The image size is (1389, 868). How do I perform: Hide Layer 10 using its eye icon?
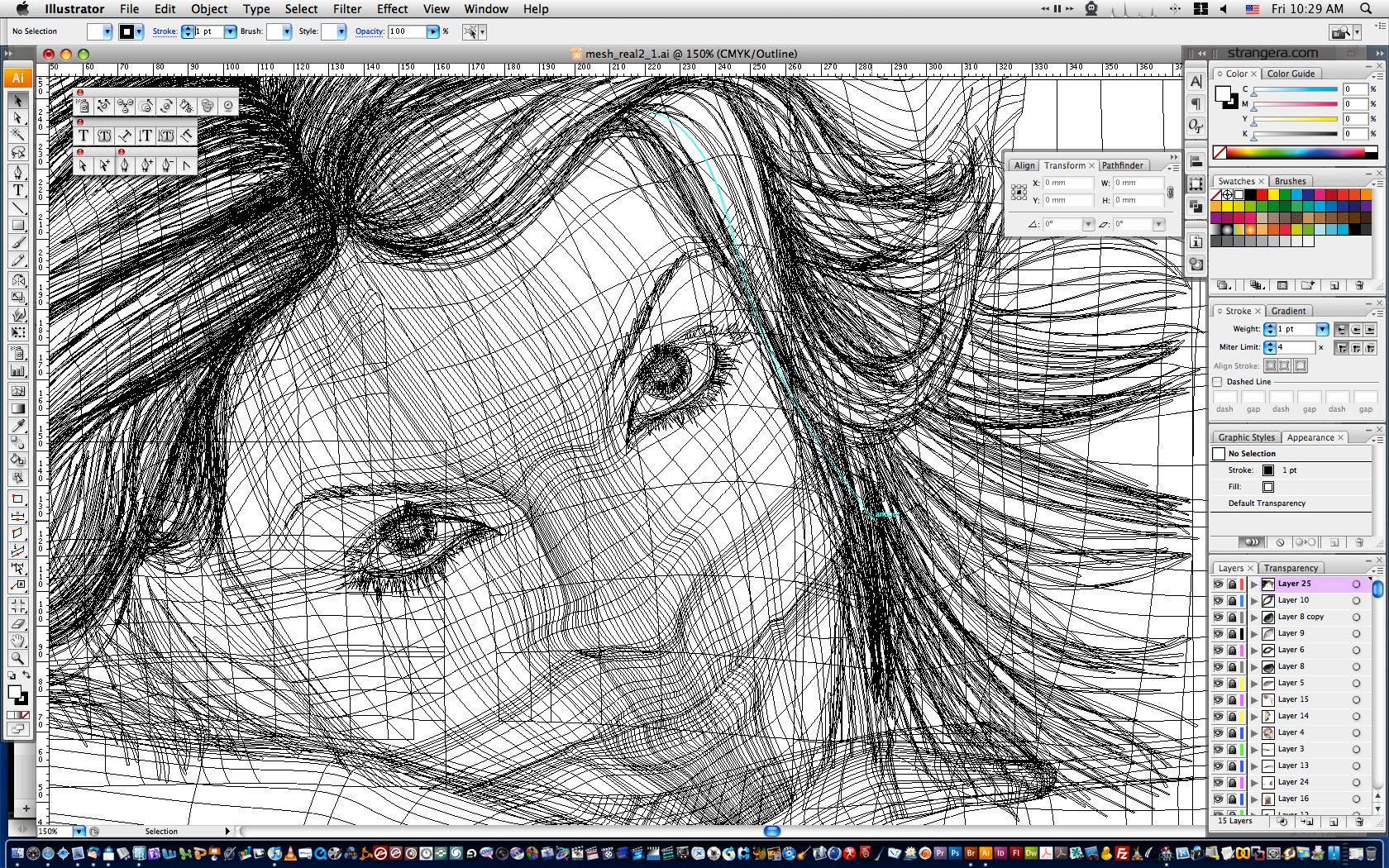pyautogui.click(x=1218, y=600)
